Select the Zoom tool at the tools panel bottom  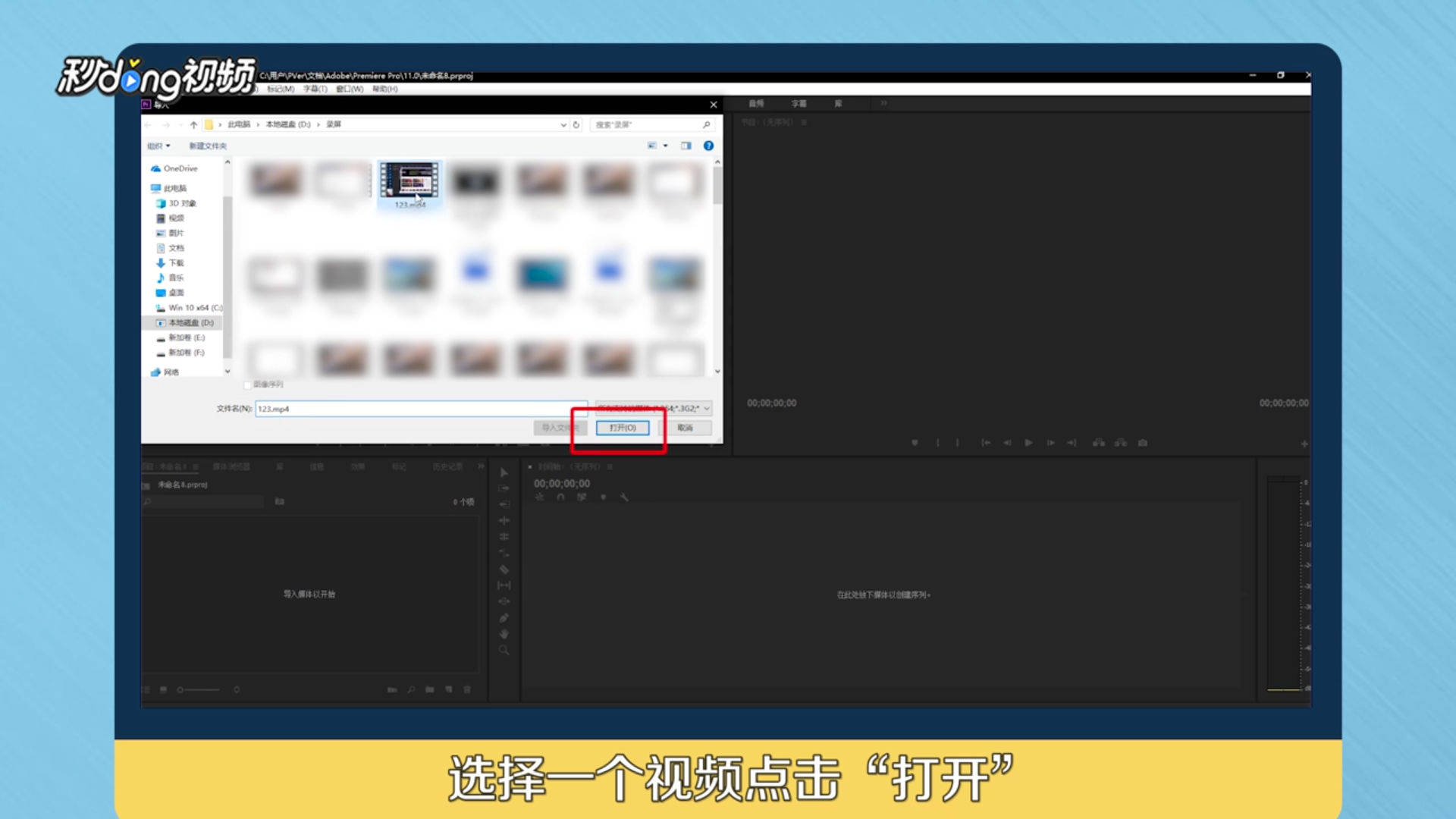(504, 649)
